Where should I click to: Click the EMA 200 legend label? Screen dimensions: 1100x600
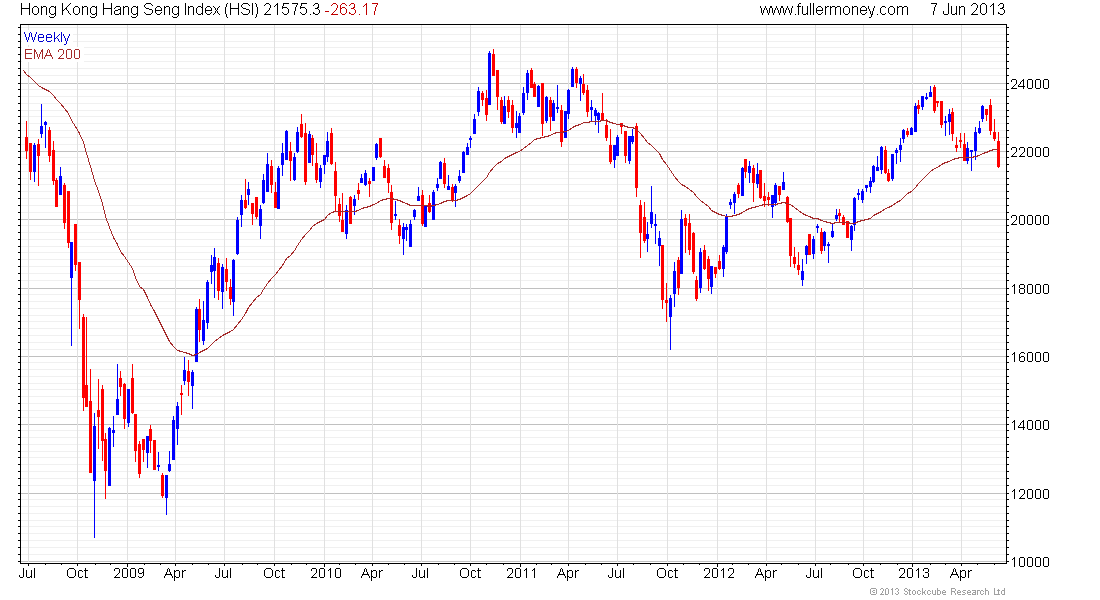[x=52, y=55]
